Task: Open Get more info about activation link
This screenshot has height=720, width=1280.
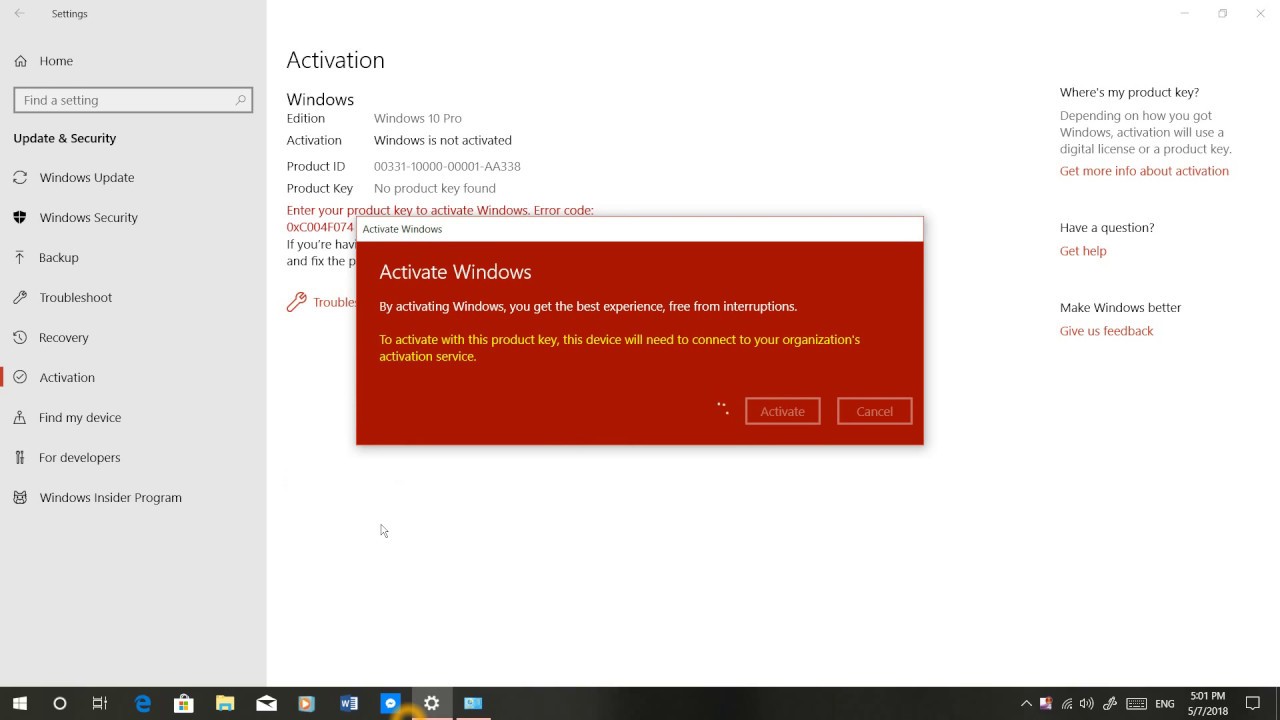Action: click(1144, 171)
